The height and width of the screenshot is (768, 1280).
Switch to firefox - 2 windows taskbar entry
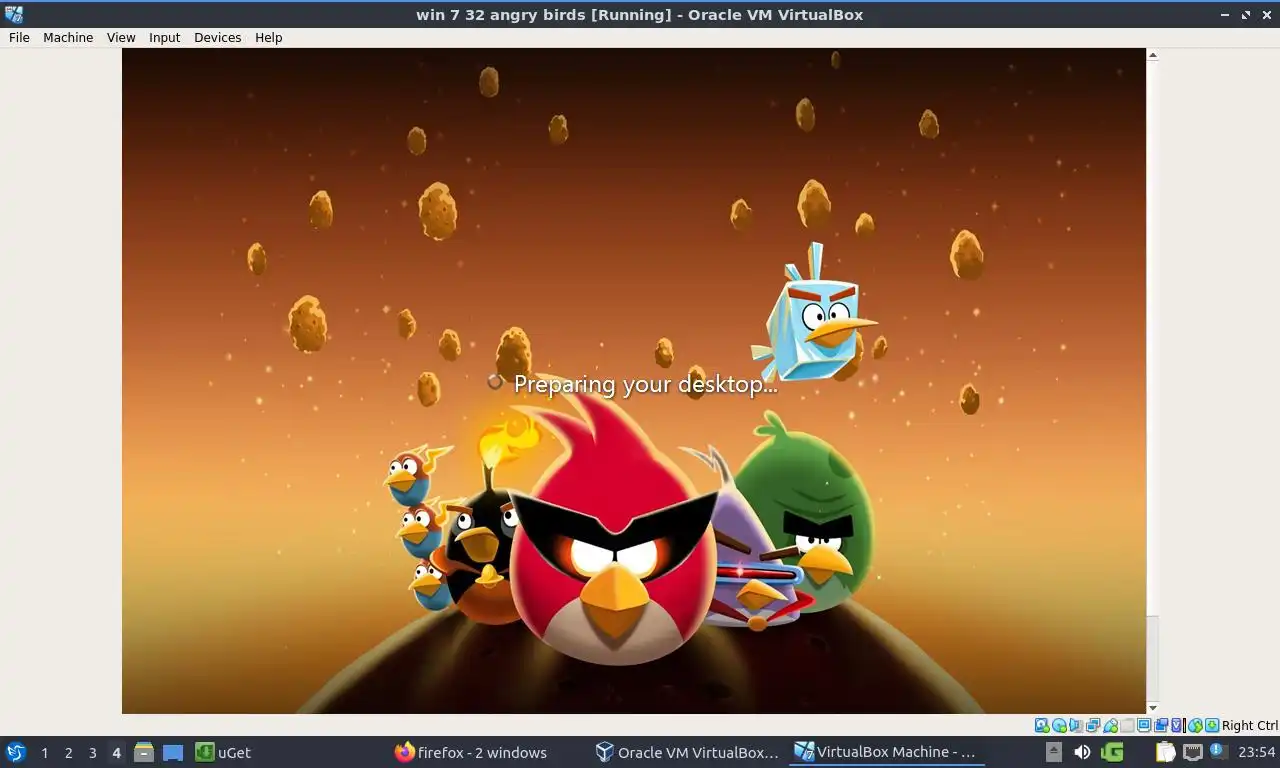tap(470, 752)
